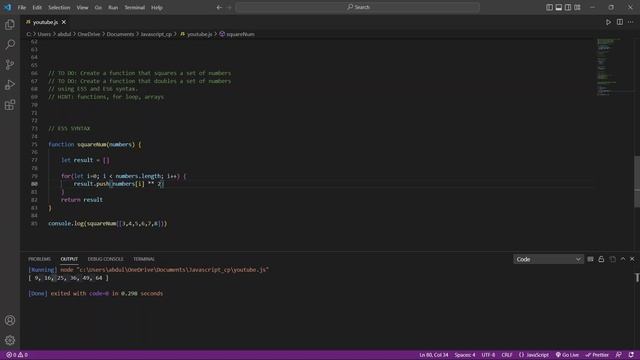Lock output panel auto scrolling
Screen dimensions: 640x360
point(601,259)
